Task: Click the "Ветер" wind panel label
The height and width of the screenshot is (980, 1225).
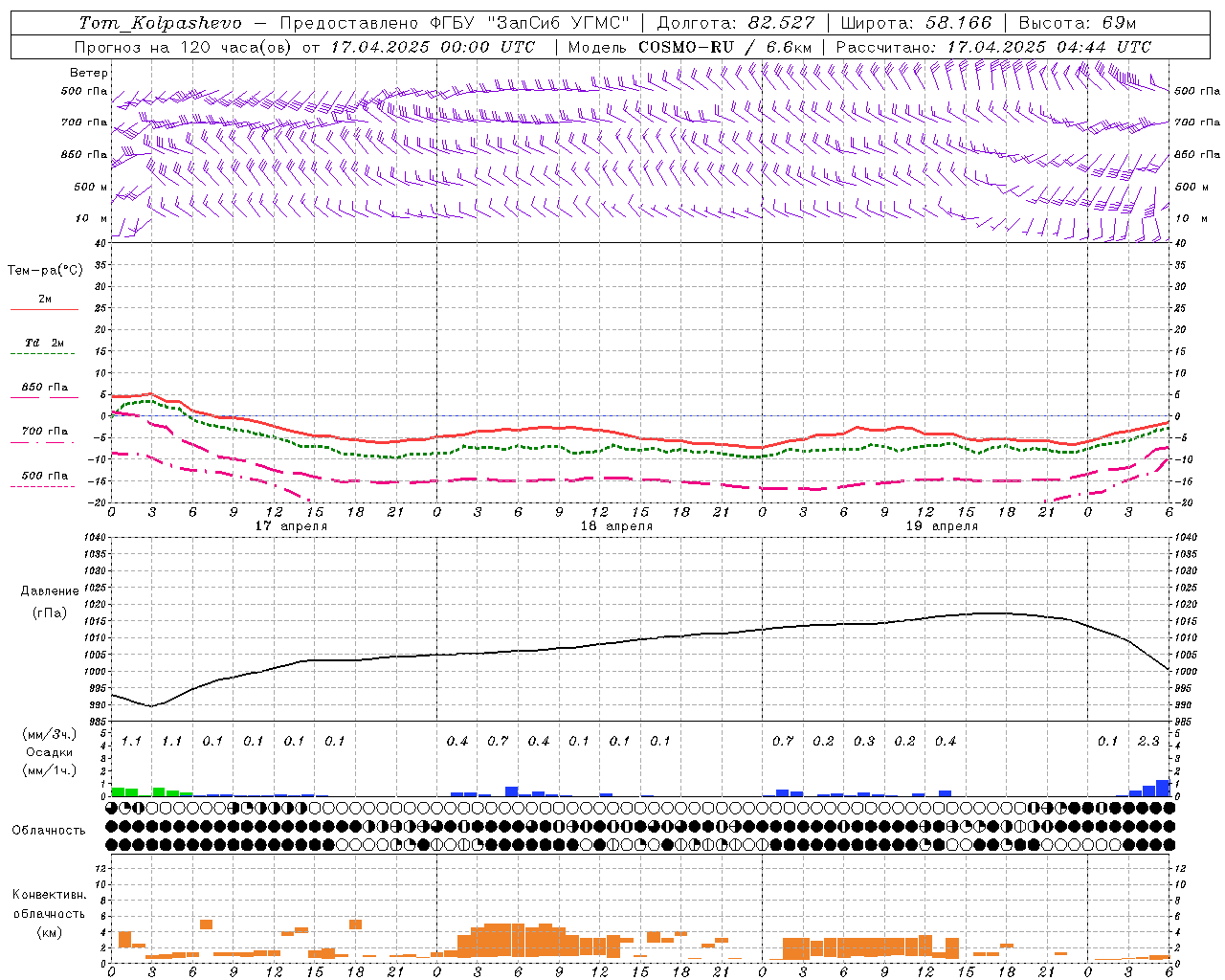Action: [89, 73]
